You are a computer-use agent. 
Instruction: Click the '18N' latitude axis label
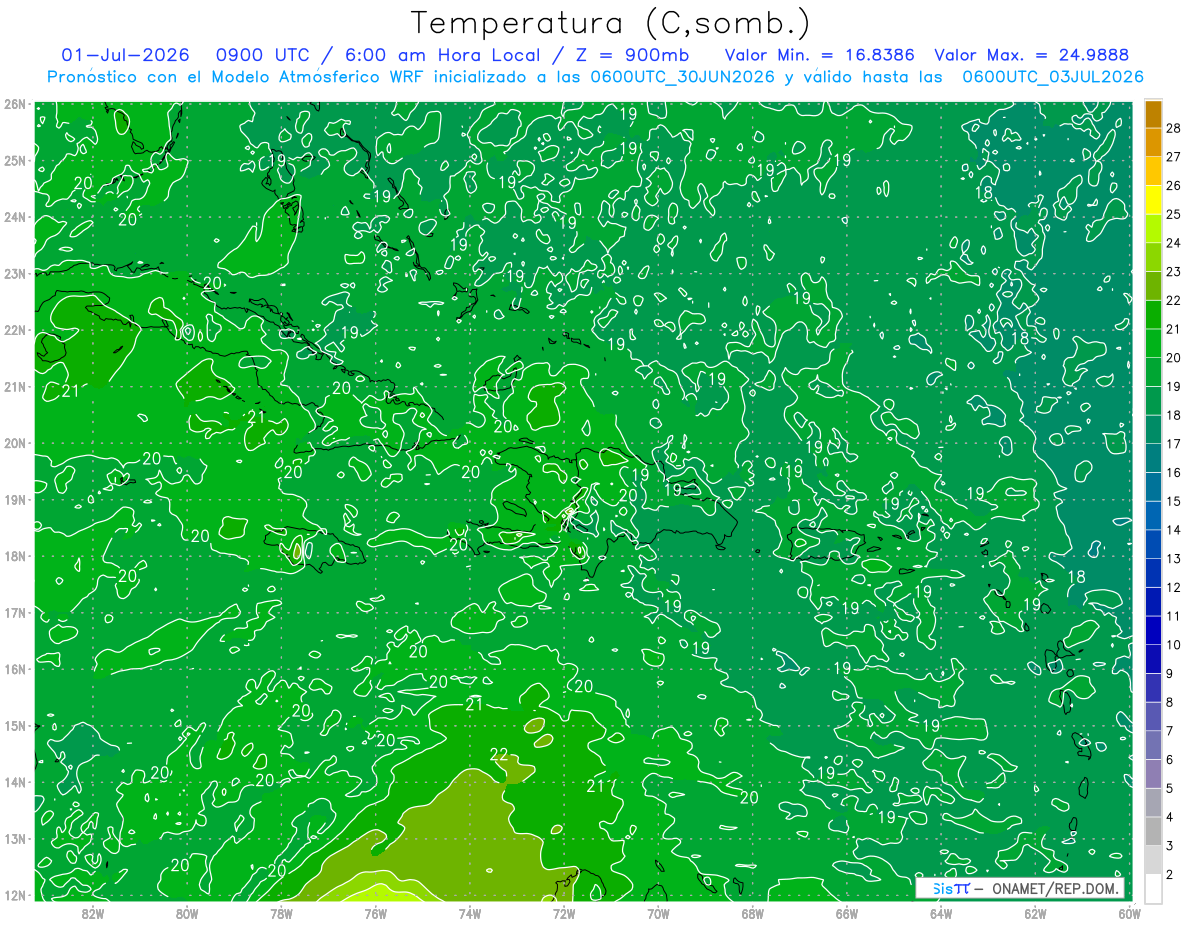tap(16, 556)
